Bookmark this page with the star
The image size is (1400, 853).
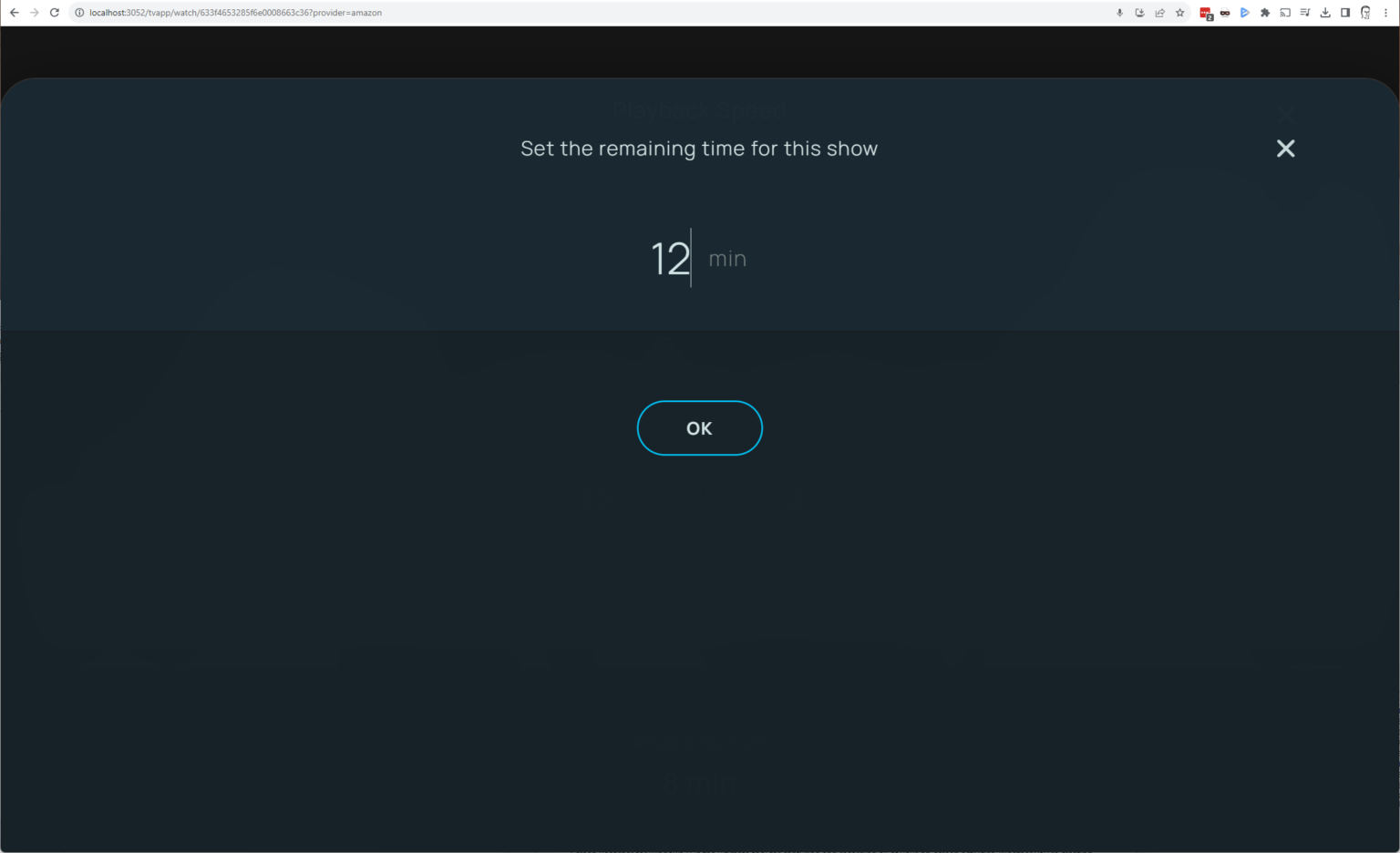(x=1179, y=13)
